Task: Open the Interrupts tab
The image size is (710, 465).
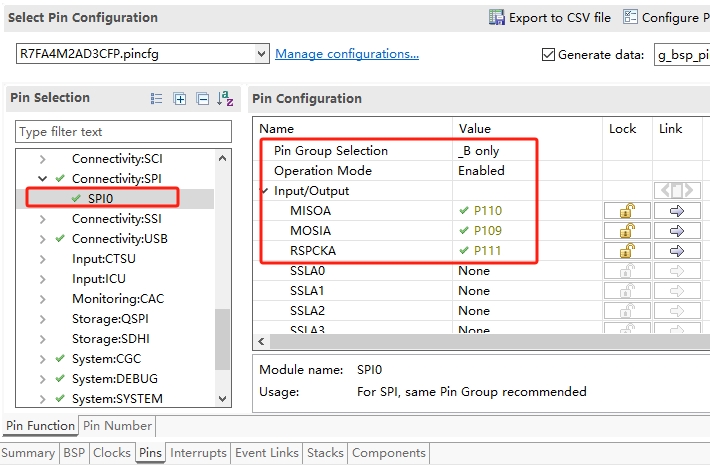Action: (198, 453)
